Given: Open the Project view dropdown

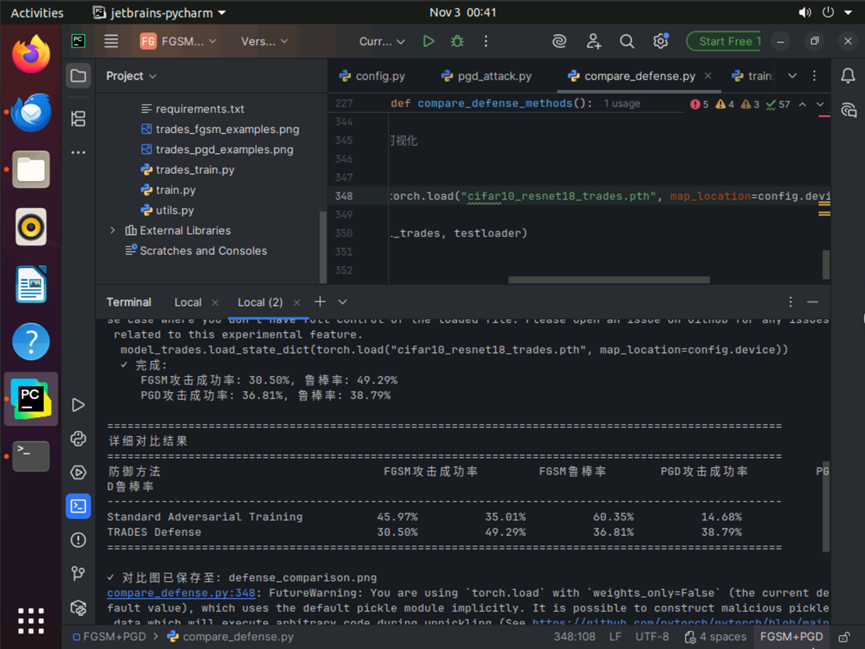Looking at the screenshot, I should click(x=131, y=76).
